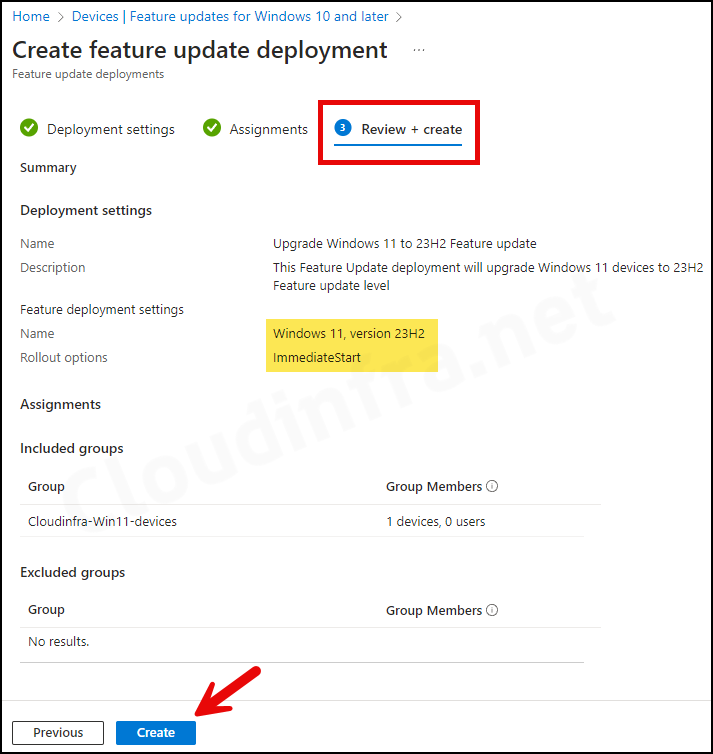Viewport: 713px width, 754px height.
Task: Click the Group column header under Excluded groups
Action: (x=46, y=609)
